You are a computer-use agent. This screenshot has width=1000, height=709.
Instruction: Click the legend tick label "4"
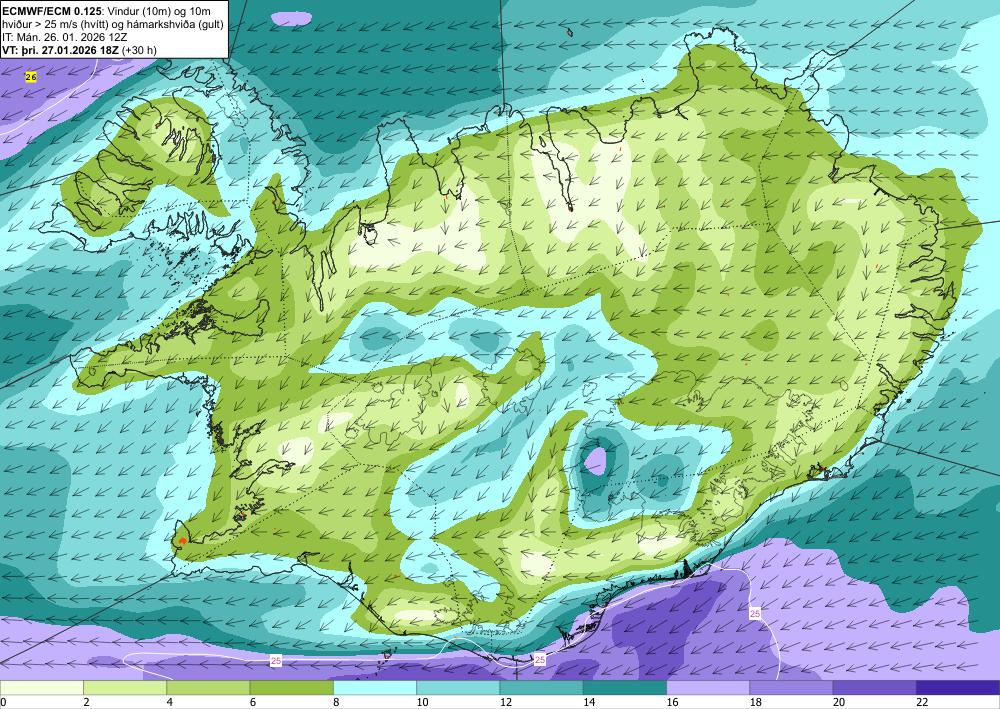tap(170, 703)
